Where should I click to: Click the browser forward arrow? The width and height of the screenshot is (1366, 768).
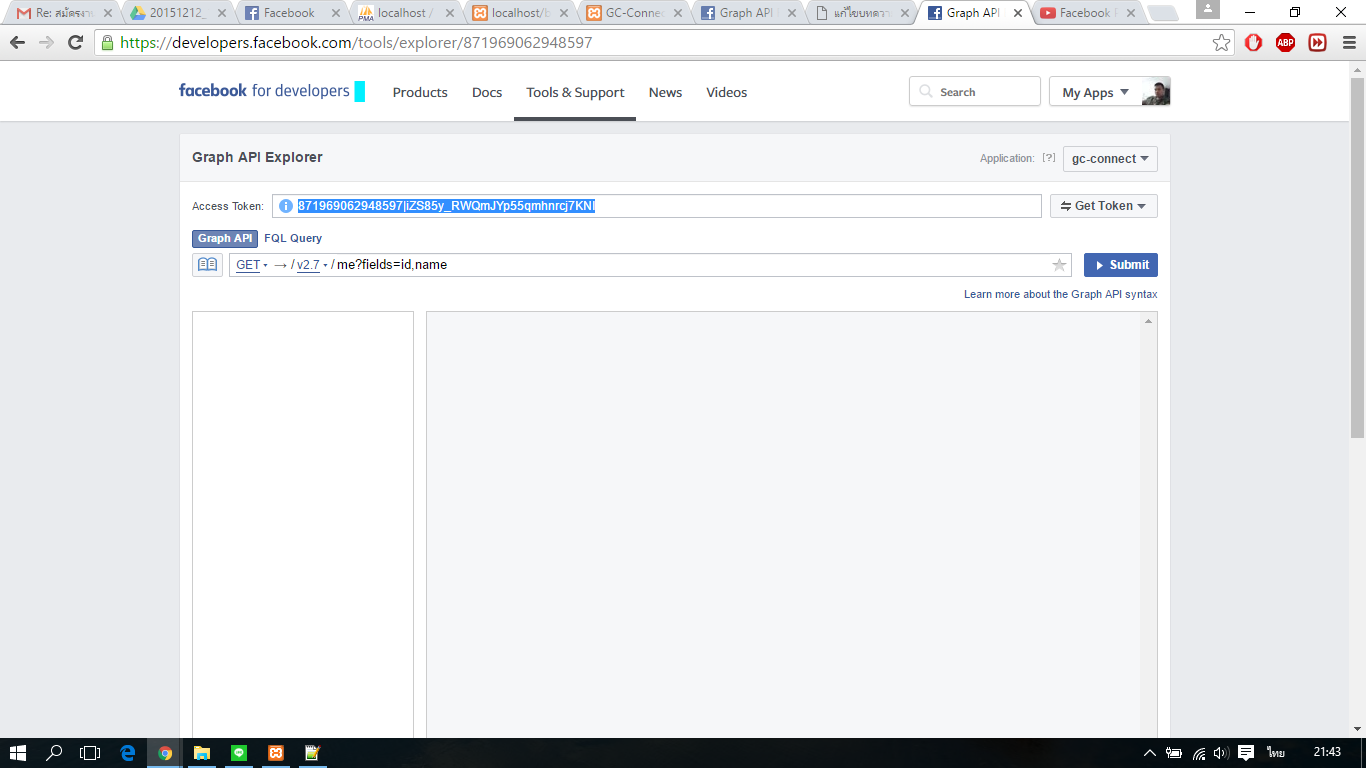[x=46, y=43]
